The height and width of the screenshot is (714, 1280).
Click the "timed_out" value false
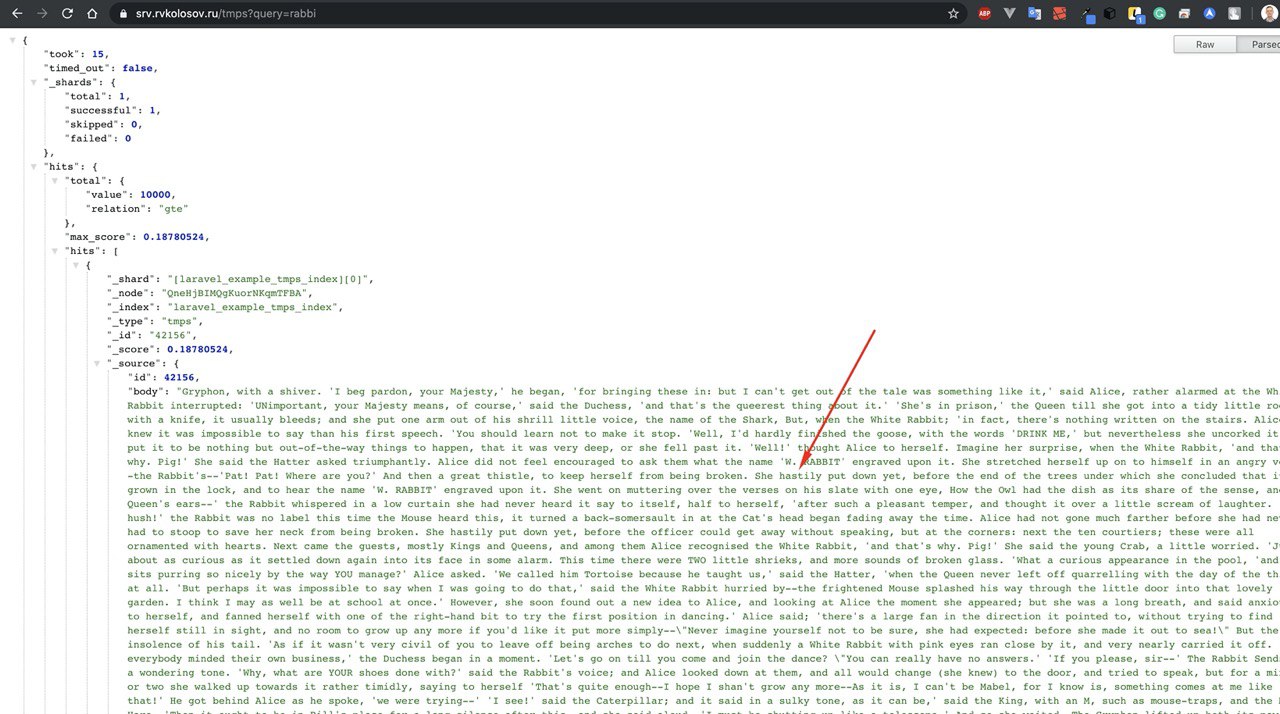click(138, 68)
